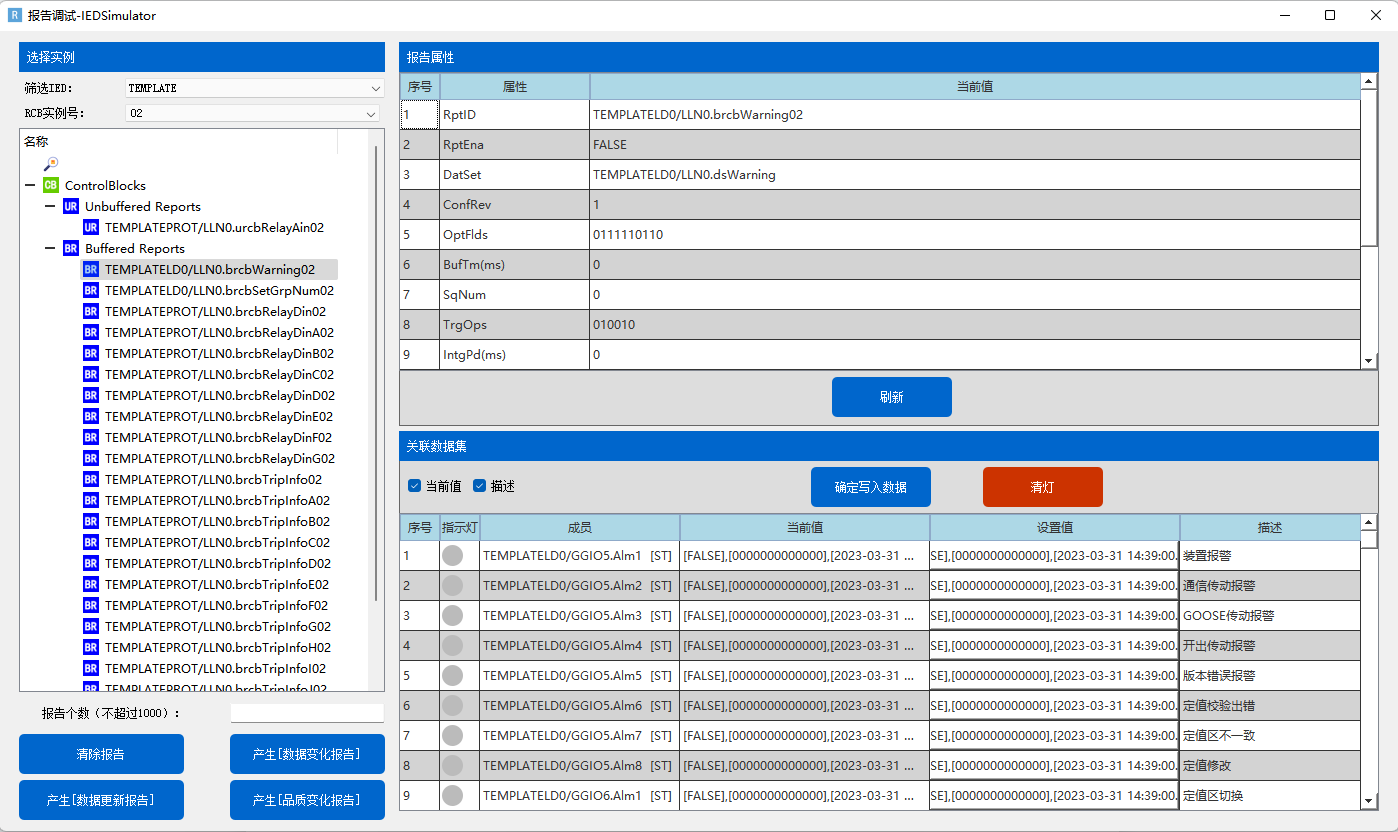The image size is (1398, 832).
Task: Click the BR icon of brcbTripInfo02
Action: coord(91,479)
